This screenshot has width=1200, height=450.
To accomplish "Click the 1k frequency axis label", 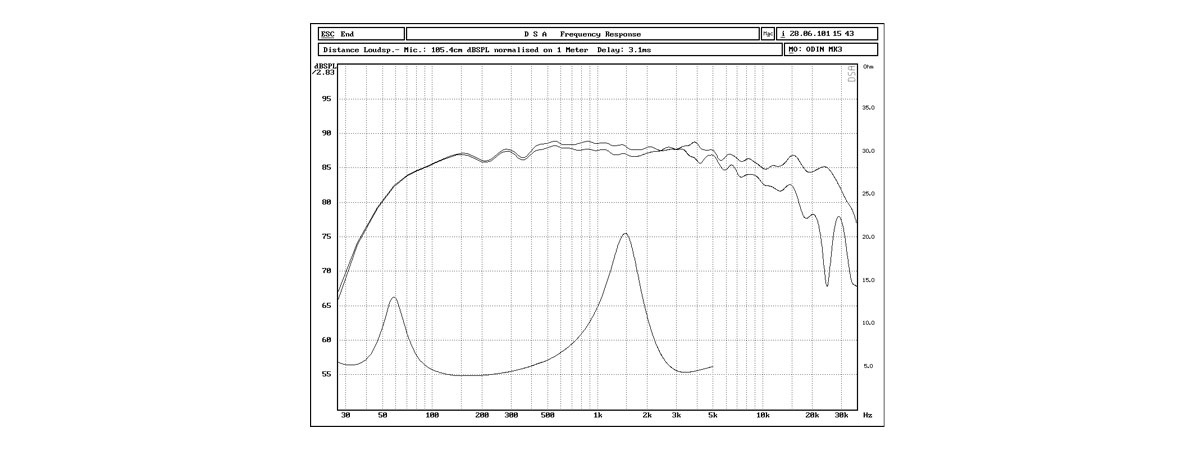I will 598,414.
